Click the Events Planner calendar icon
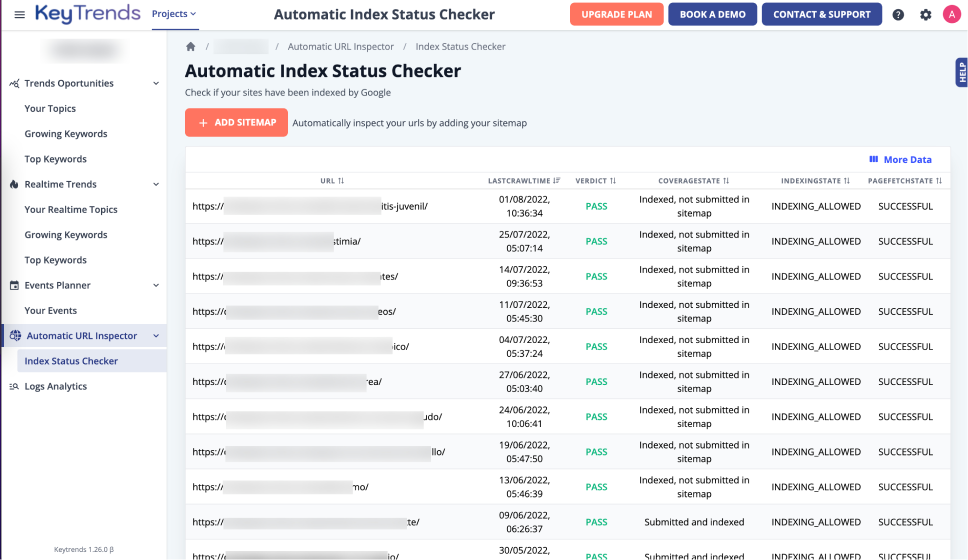 [x=14, y=285]
